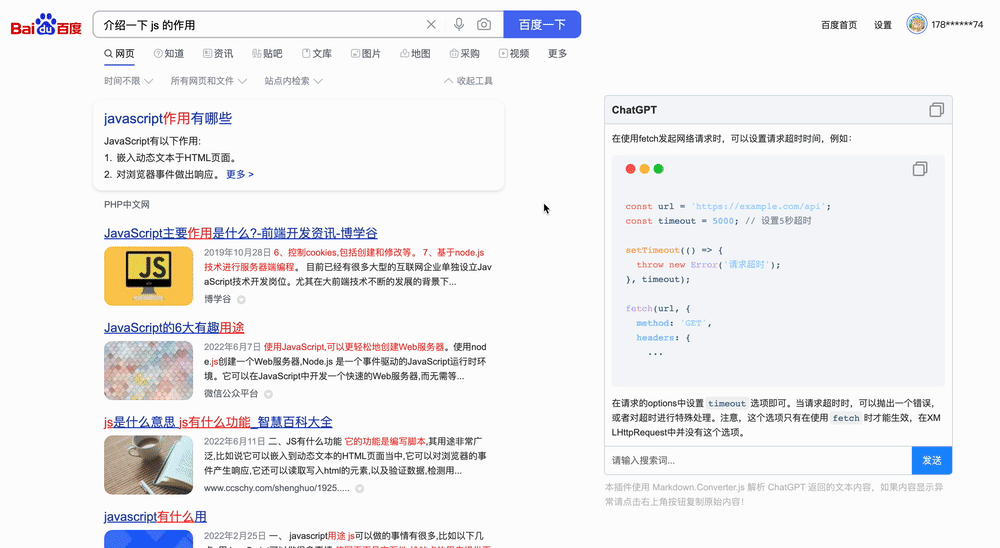Click the badge icon next to 博学谷
The height and width of the screenshot is (548, 1000).
pos(241,300)
